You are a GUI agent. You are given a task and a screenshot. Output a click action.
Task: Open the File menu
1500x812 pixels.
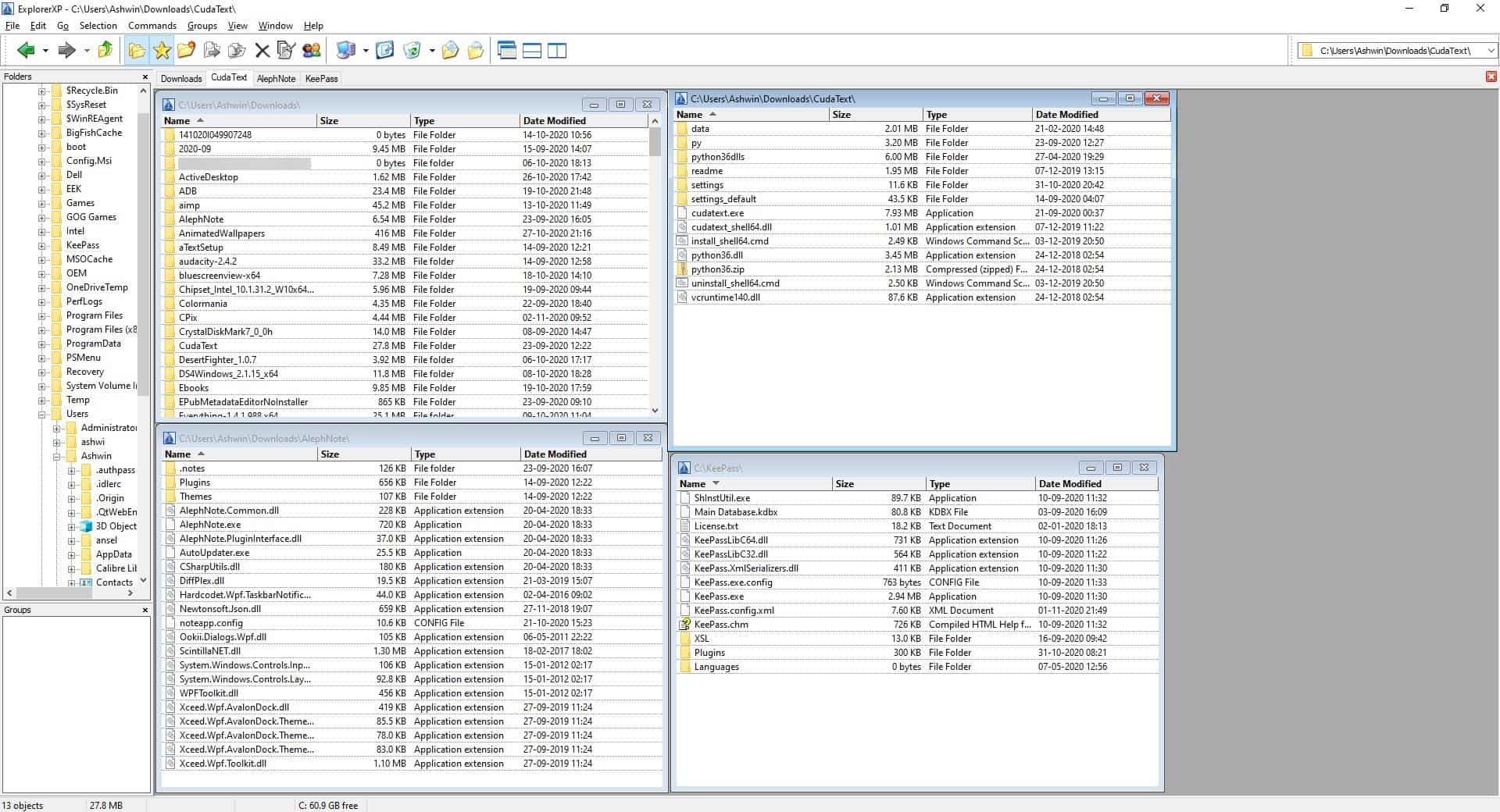(x=12, y=26)
